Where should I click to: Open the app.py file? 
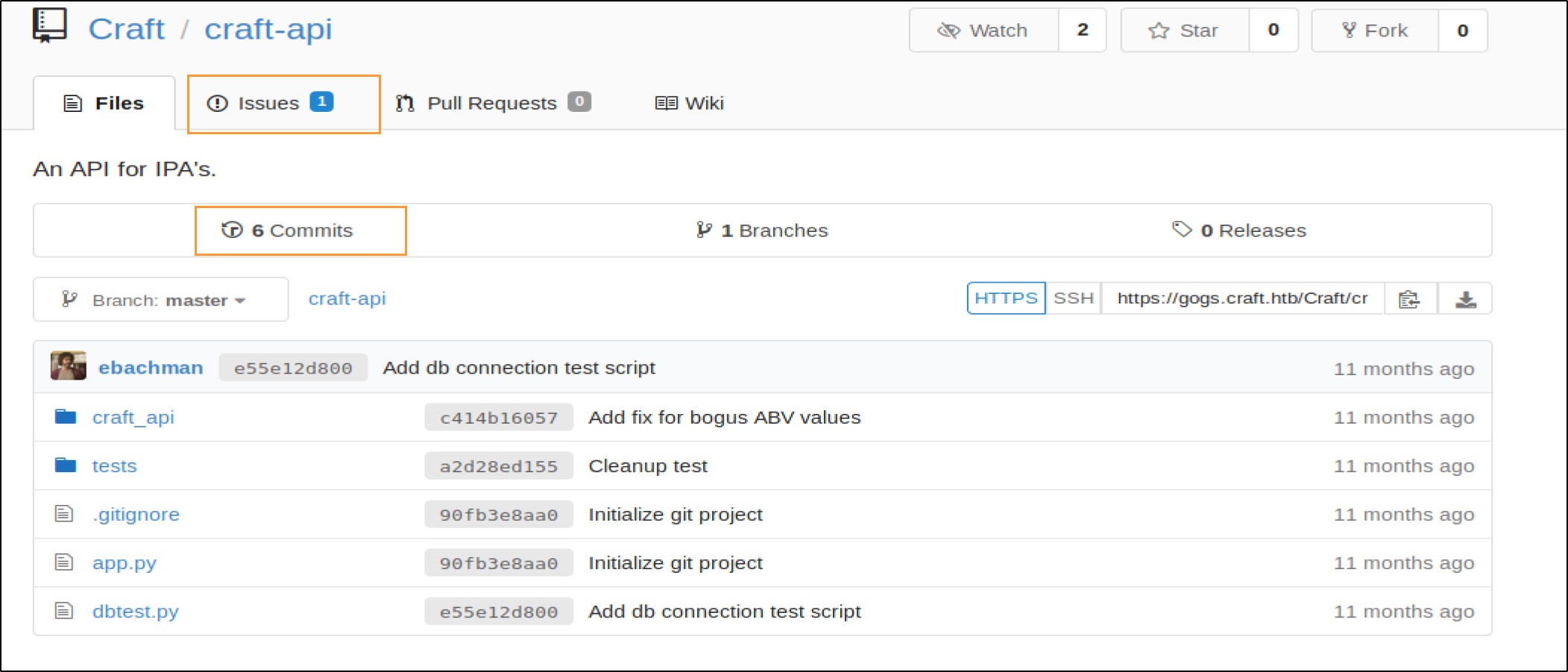click(124, 562)
